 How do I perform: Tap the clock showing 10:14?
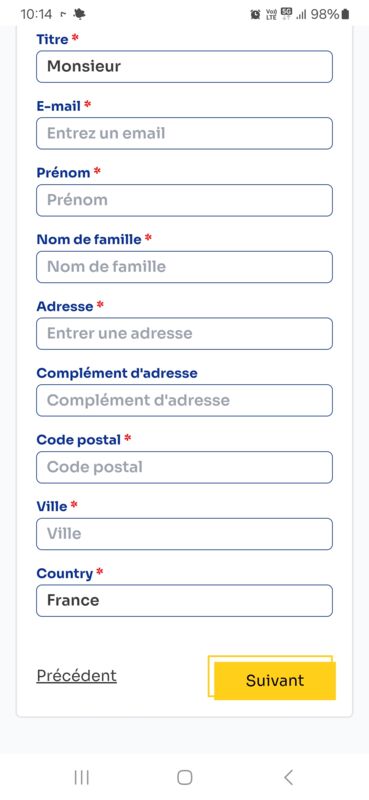36,14
